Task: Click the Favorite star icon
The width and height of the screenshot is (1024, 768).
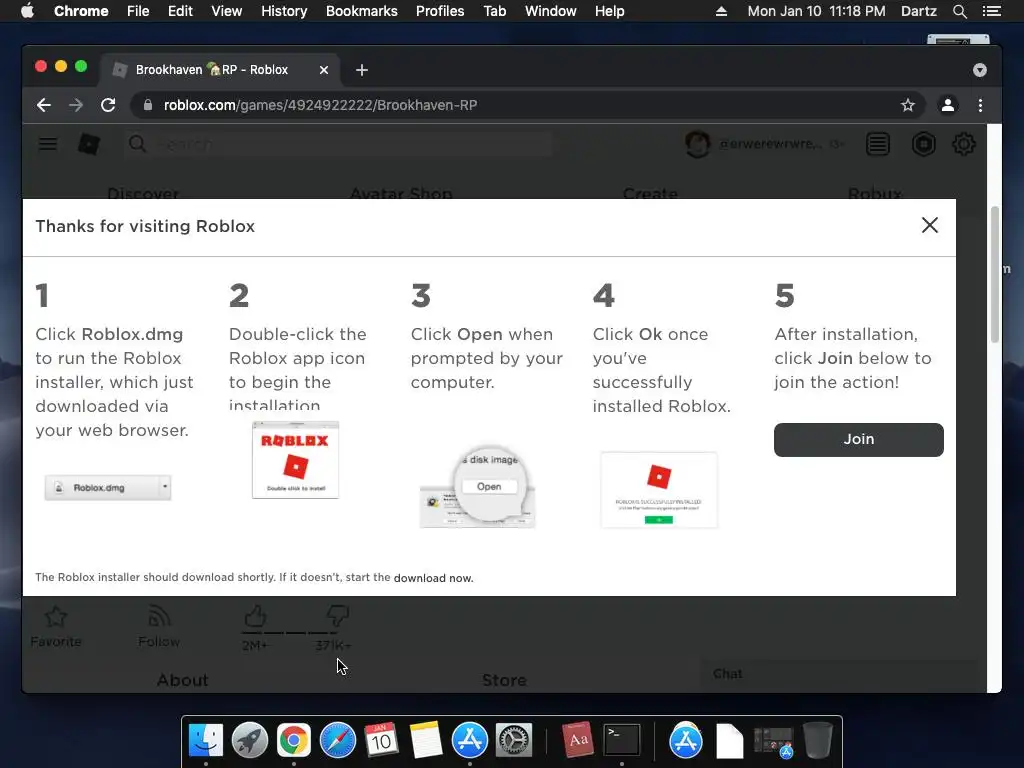Action: coord(56,616)
